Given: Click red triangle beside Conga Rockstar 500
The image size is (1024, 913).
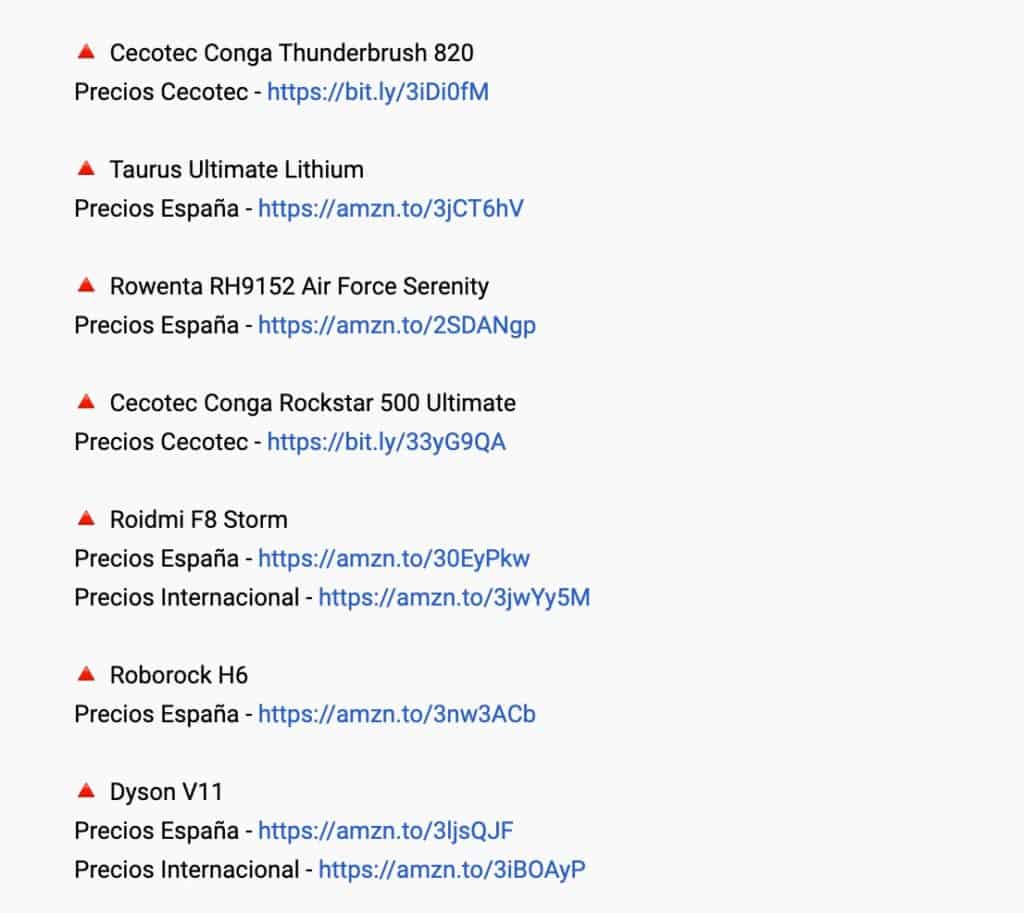Looking at the screenshot, I should pos(86,402).
